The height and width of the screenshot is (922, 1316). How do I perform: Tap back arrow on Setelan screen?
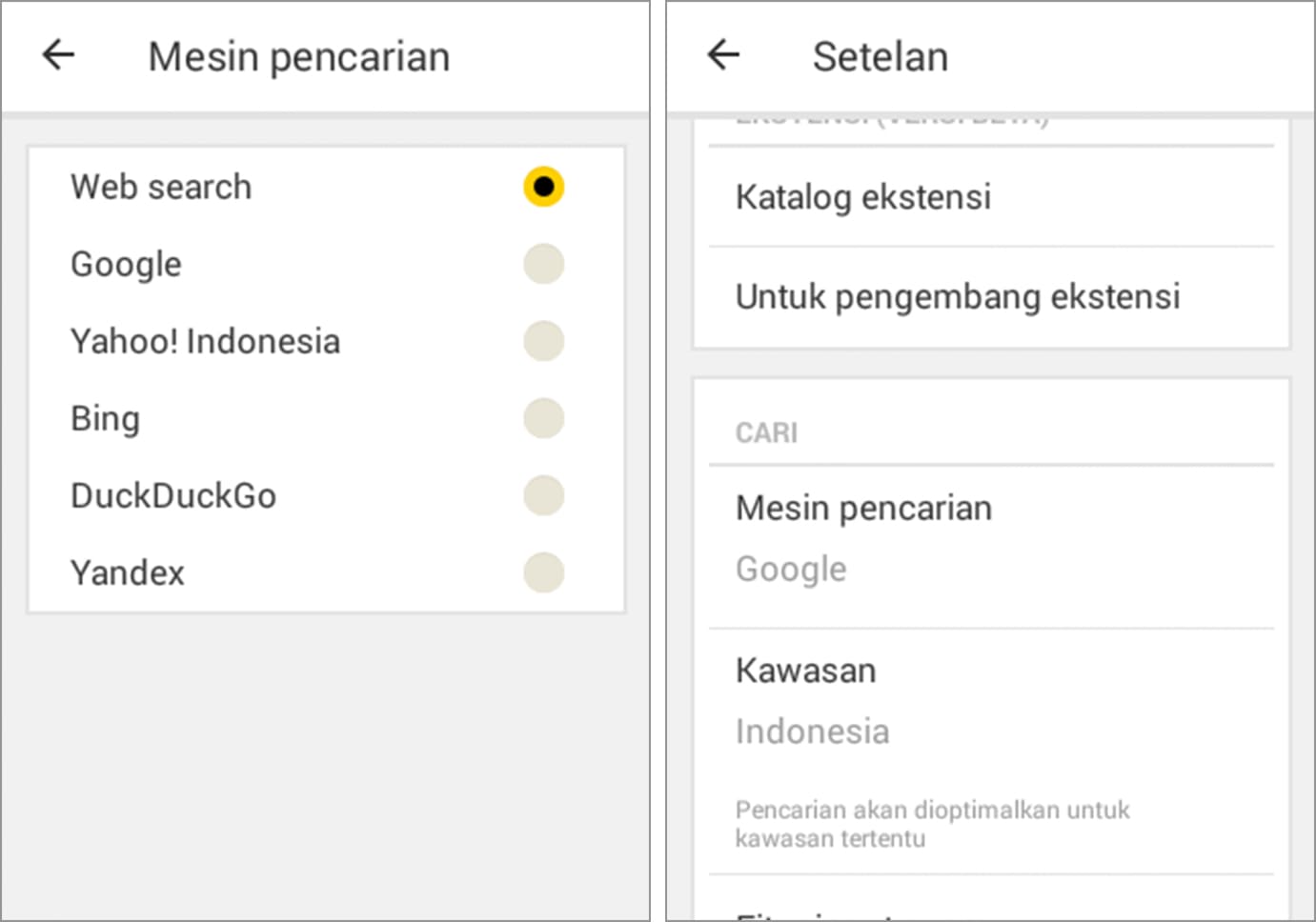tap(723, 55)
